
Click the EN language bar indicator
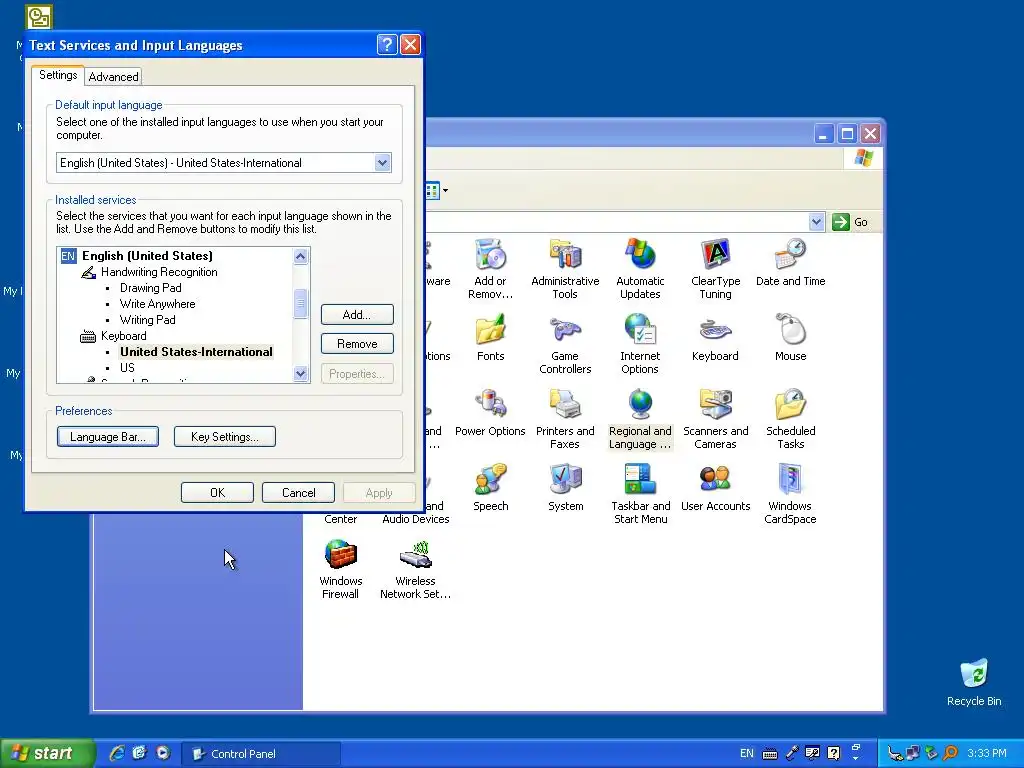pyautogui.click(x=746, y=753)
